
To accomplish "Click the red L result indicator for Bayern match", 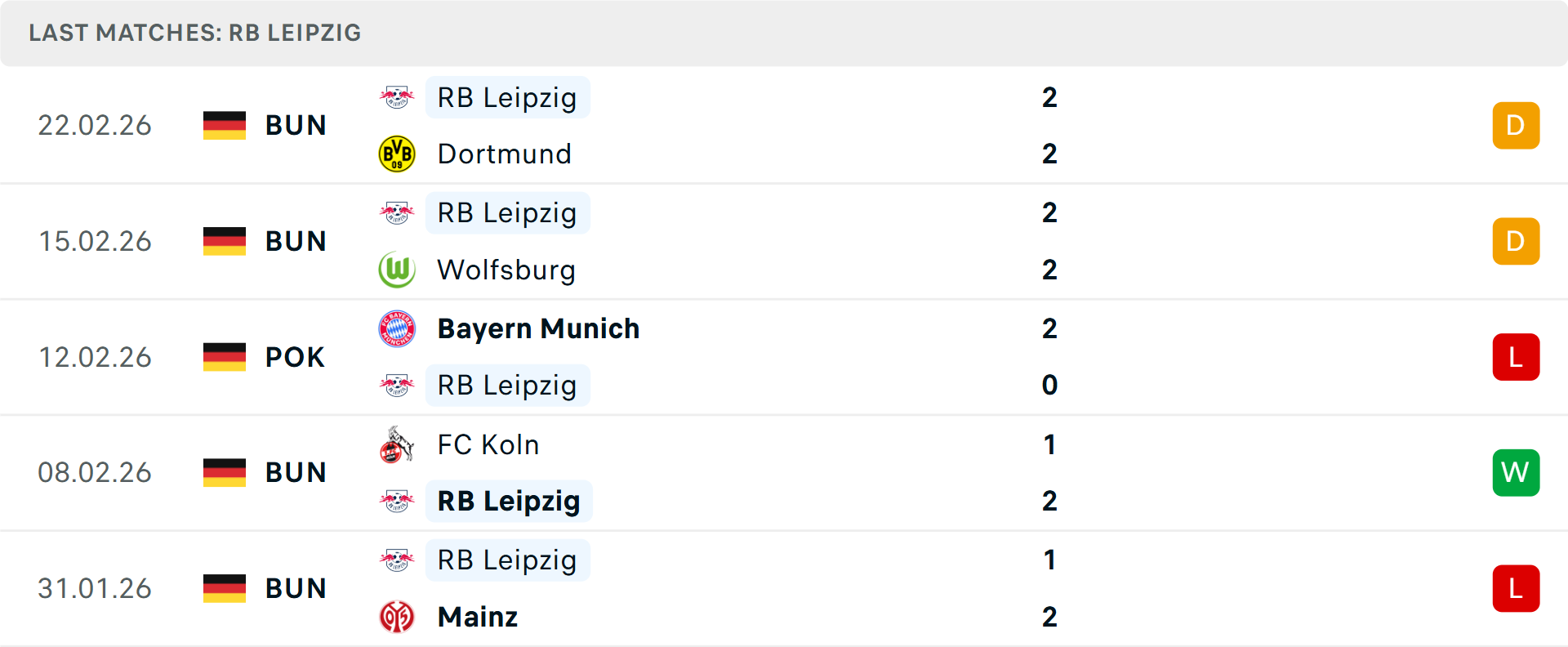I will [x=1516, y=357].
